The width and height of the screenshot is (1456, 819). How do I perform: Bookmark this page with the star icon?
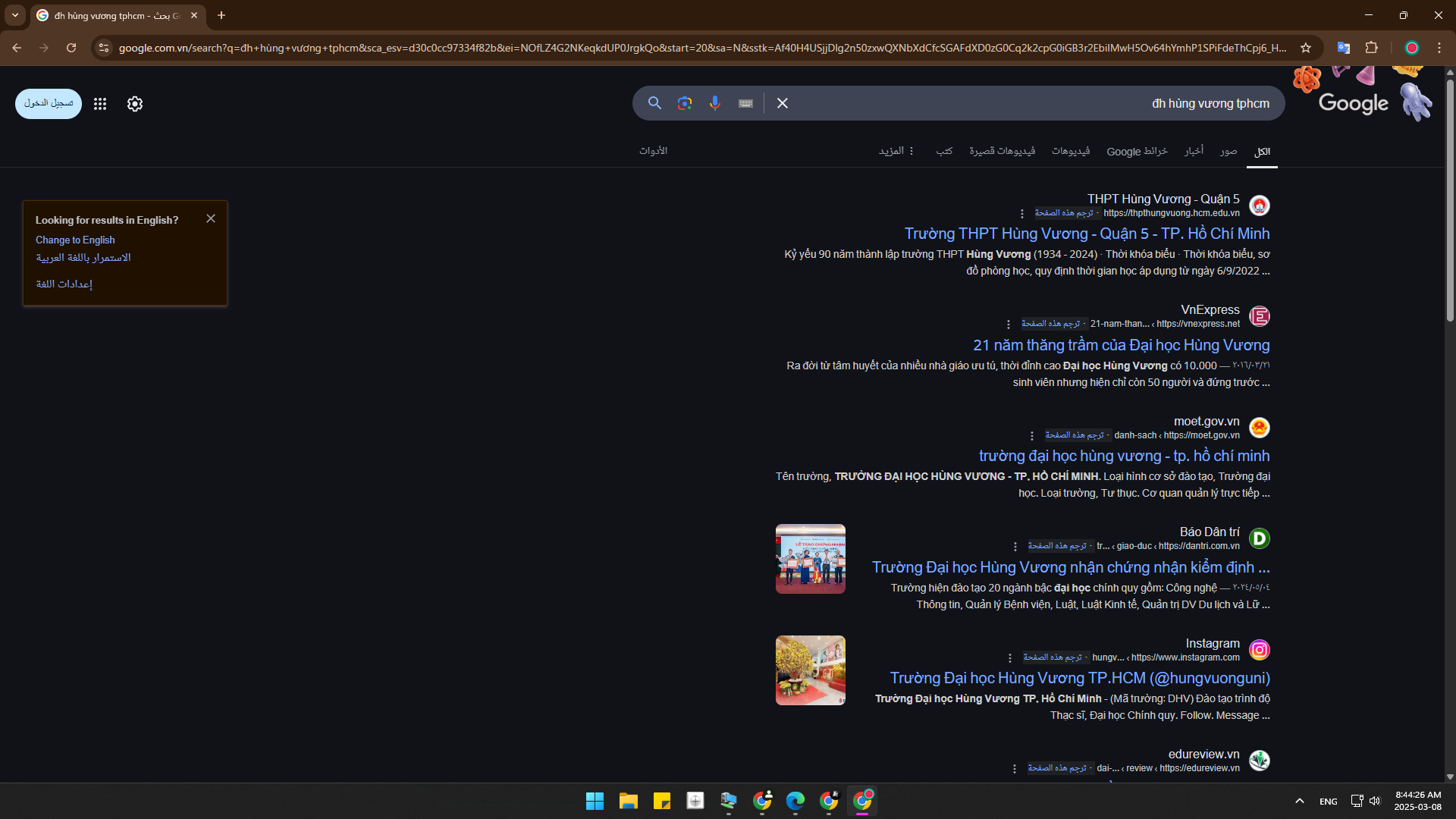[x=1306, y=48]
